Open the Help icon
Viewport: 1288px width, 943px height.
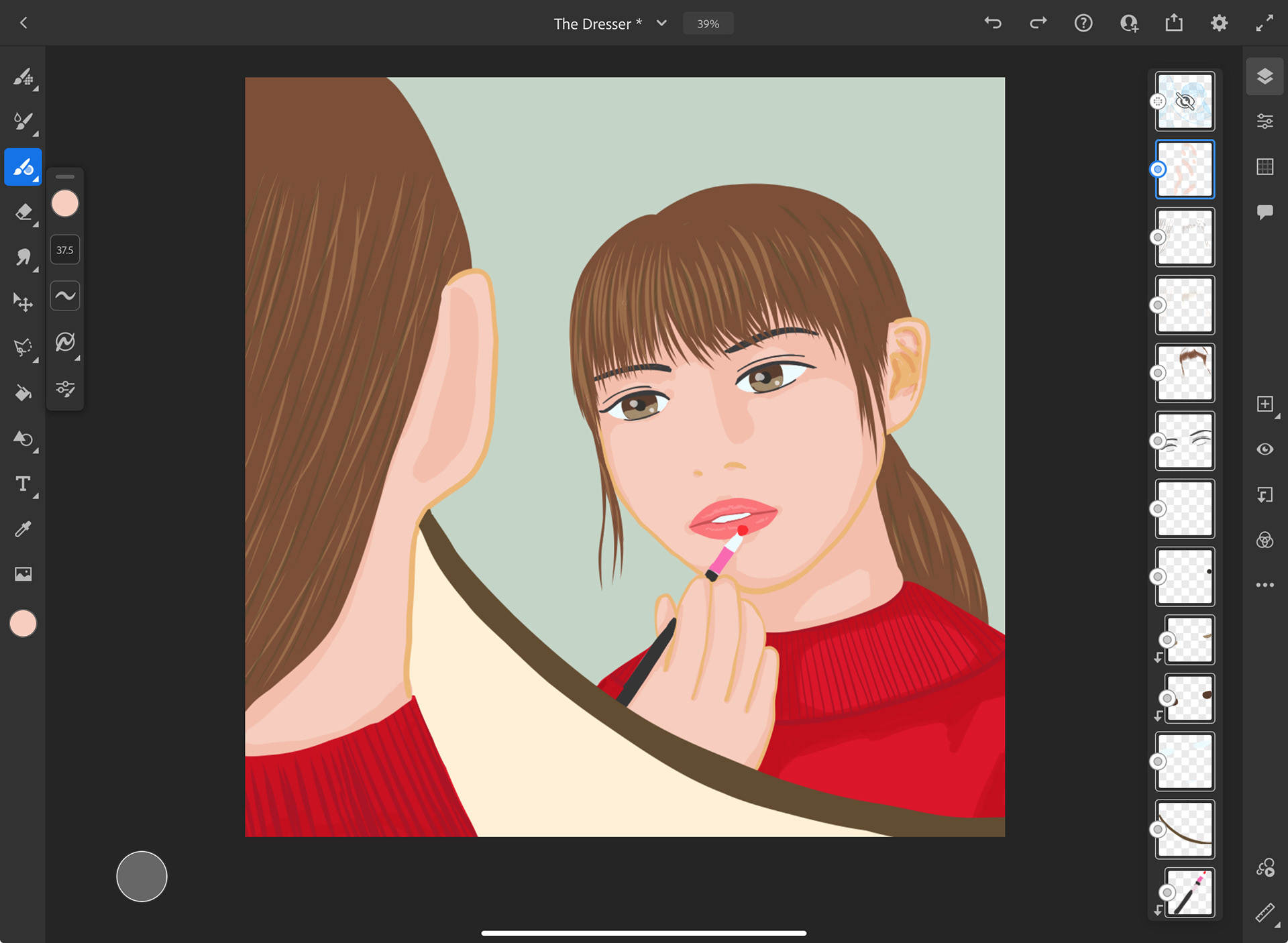[1083, 23]
